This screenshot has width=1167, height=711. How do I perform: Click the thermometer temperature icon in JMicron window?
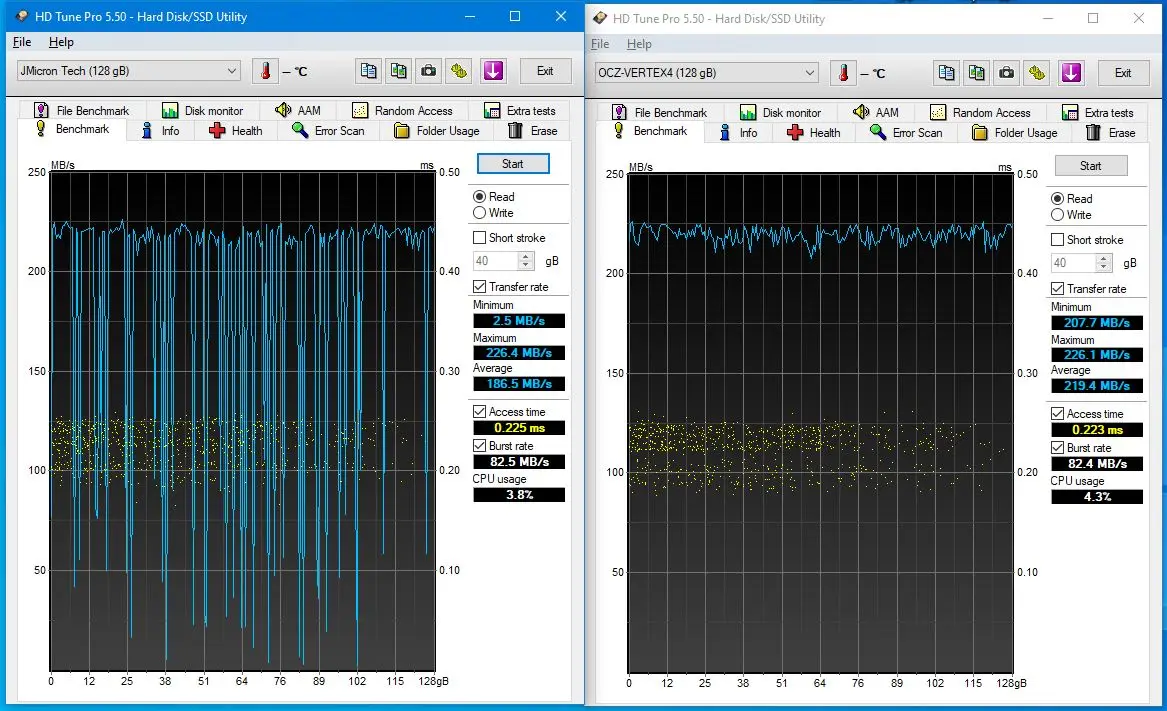click(x=265, y=71)
